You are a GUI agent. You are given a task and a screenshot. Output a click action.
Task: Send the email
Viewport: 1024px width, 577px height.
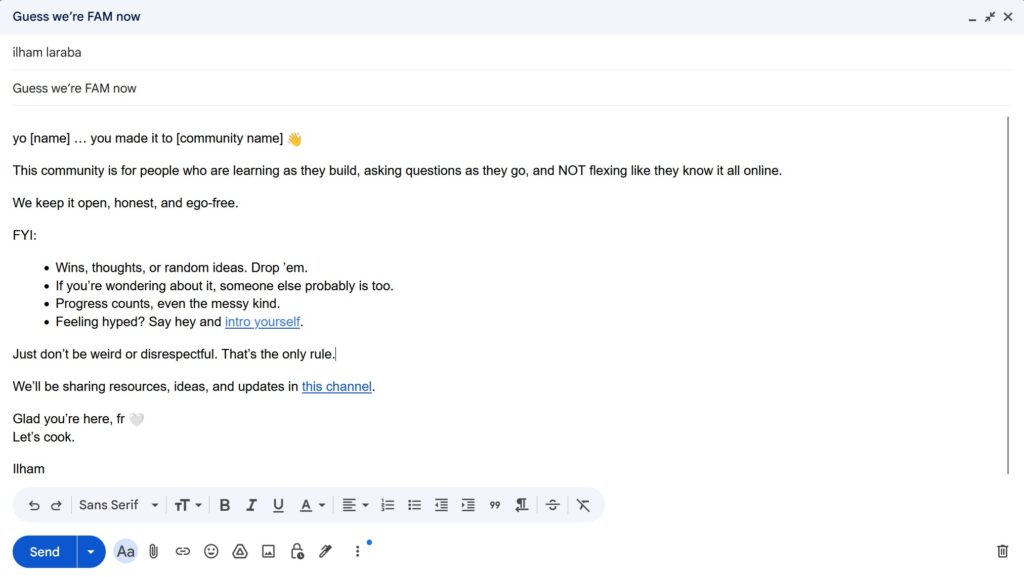[45, 551]
